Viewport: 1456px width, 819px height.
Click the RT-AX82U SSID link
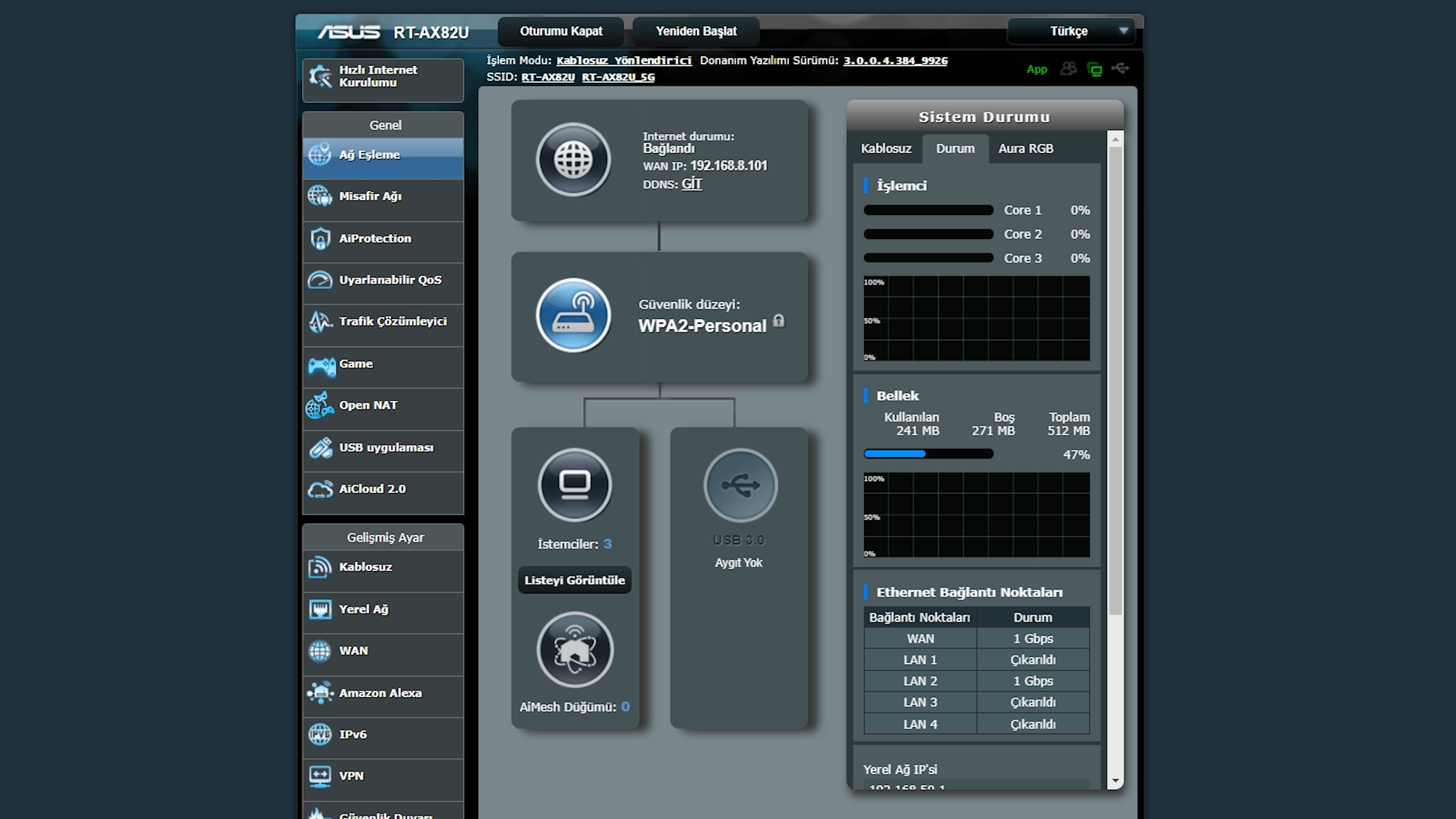coord(548,77)
